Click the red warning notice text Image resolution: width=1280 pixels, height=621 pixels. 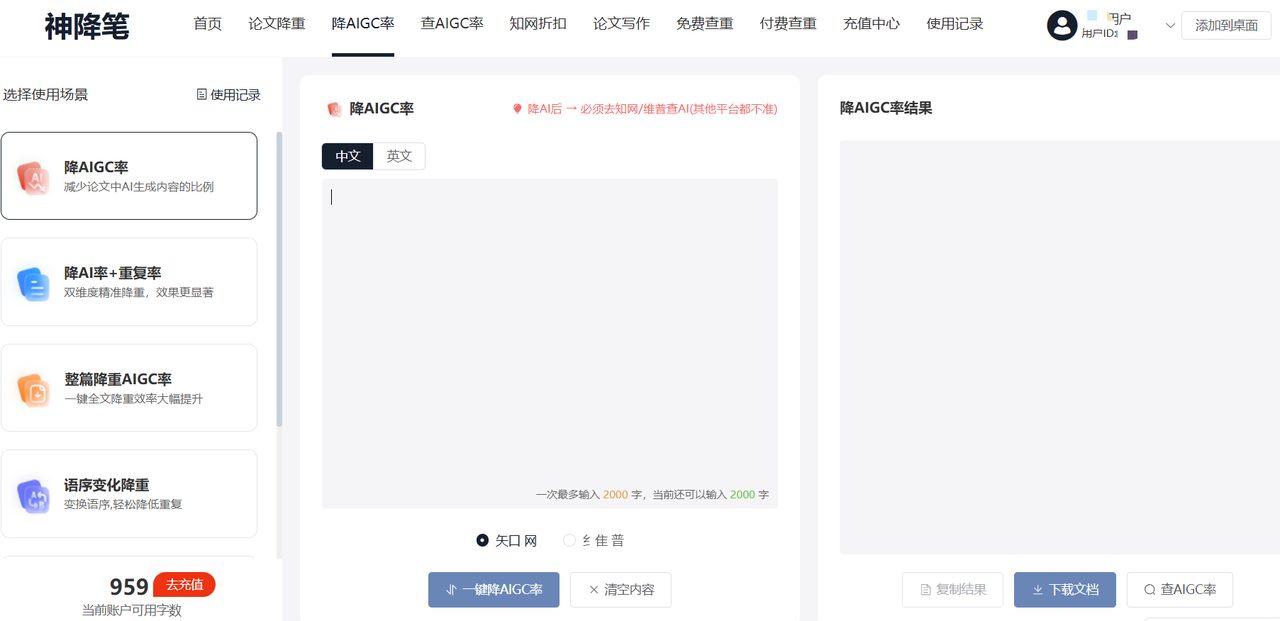pos(652,109)
